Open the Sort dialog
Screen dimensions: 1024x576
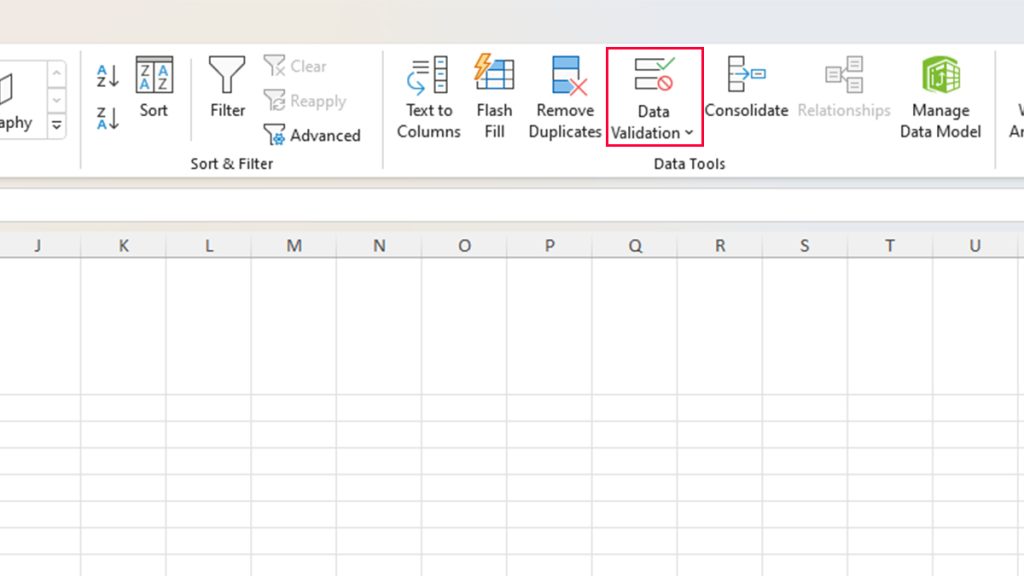(x=154, y=88)
